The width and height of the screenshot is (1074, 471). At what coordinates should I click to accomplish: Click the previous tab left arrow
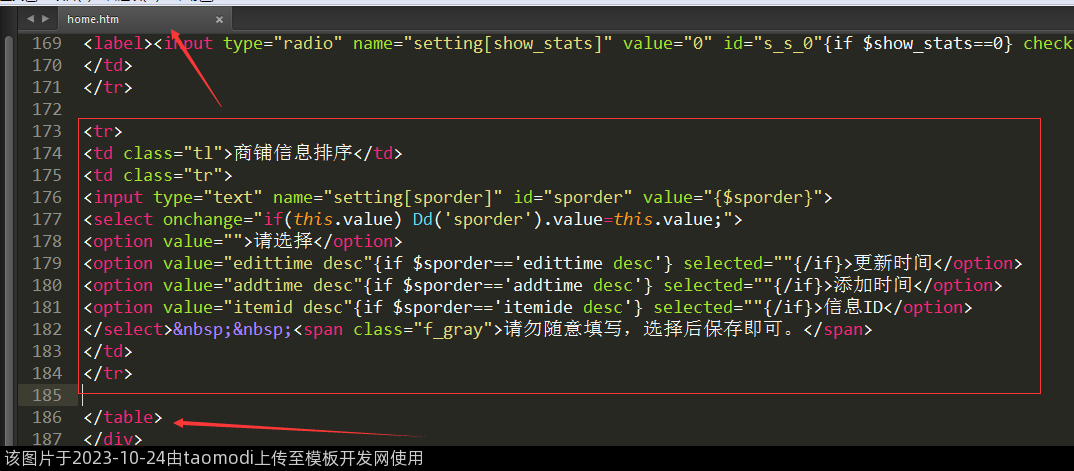[29, 19]
